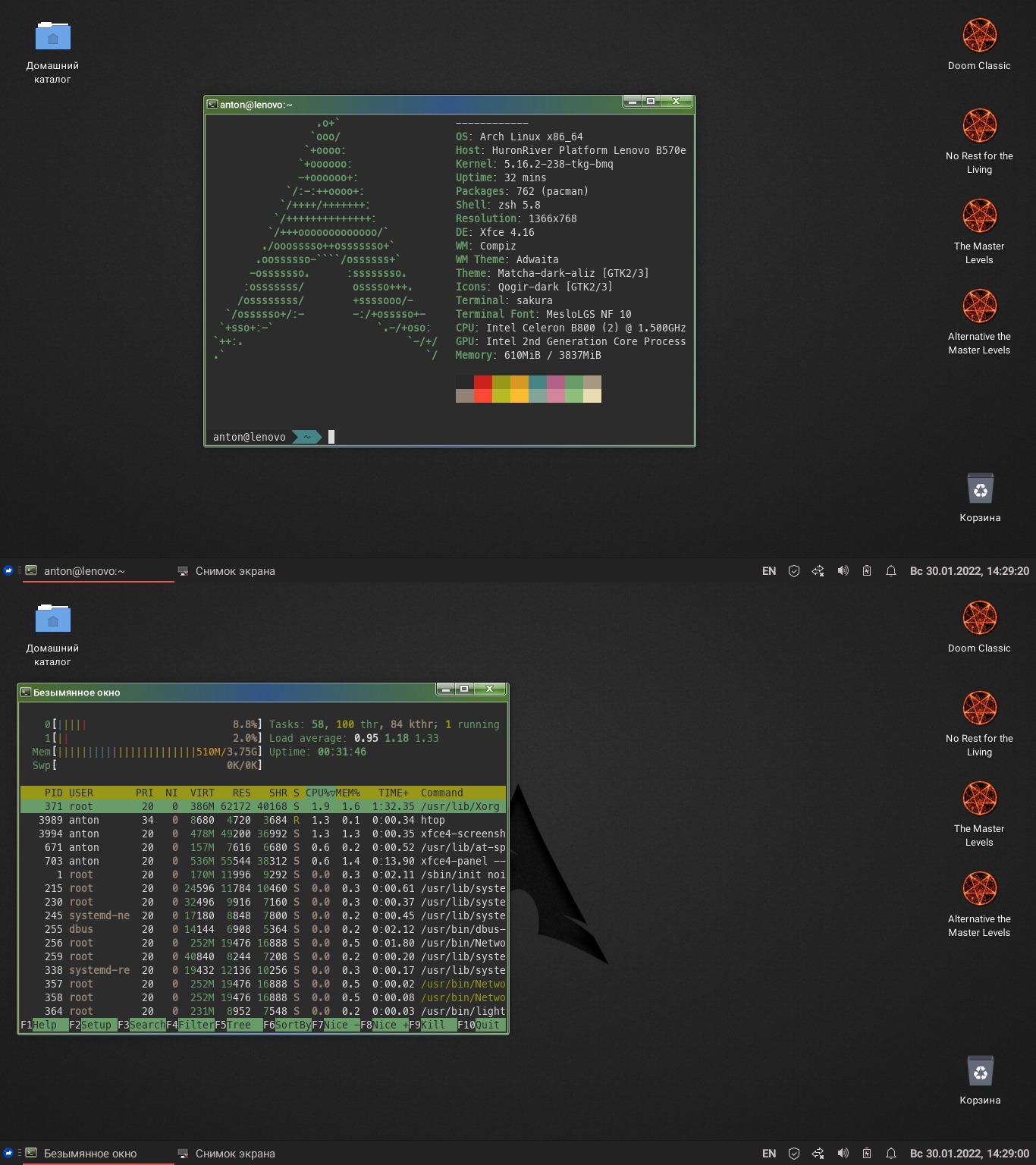Switch to Безымянное окно taskbar window button
The width and height of the screenshot is (1036, 1165).
99,1154
